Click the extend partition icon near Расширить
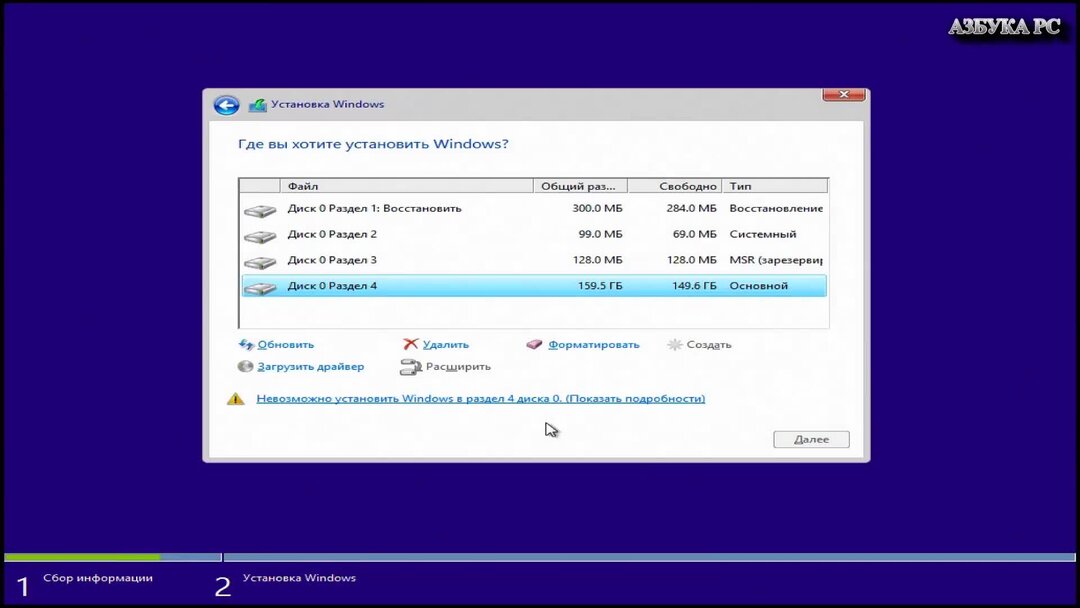Viewport: 1080px width, 608px height. click(411, 367)
